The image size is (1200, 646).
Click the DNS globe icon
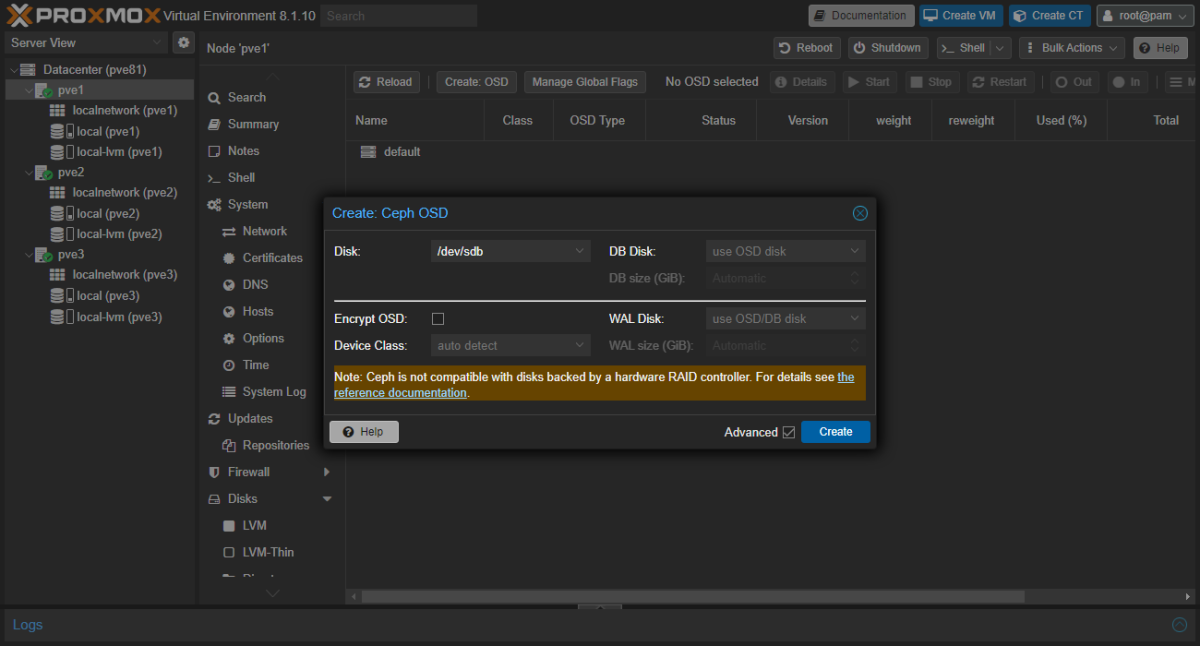tap(229, 285)
